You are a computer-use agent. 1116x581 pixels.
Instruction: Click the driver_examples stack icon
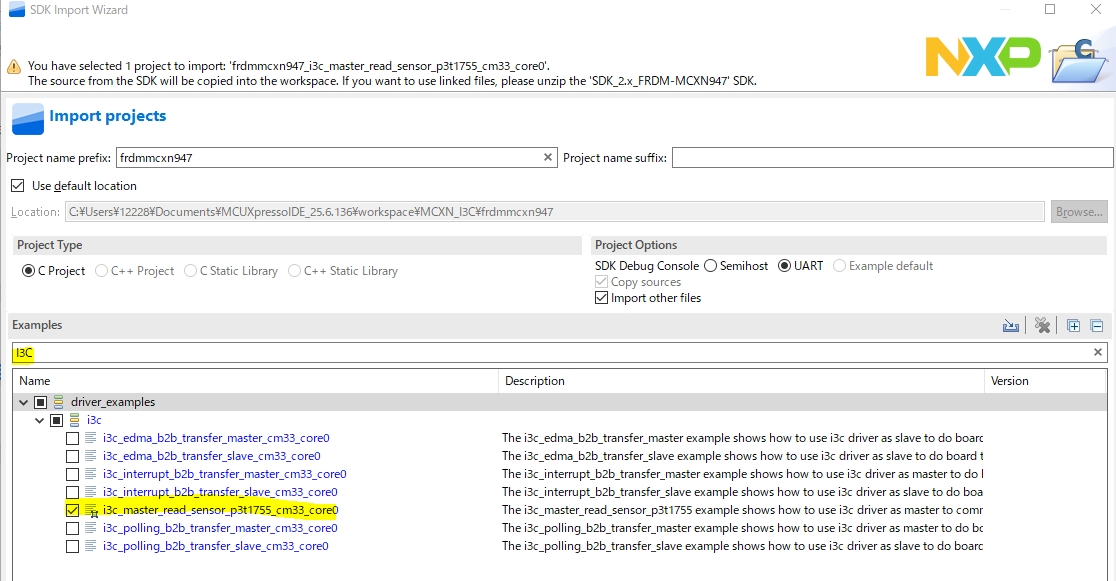click(x=58, y=402)
